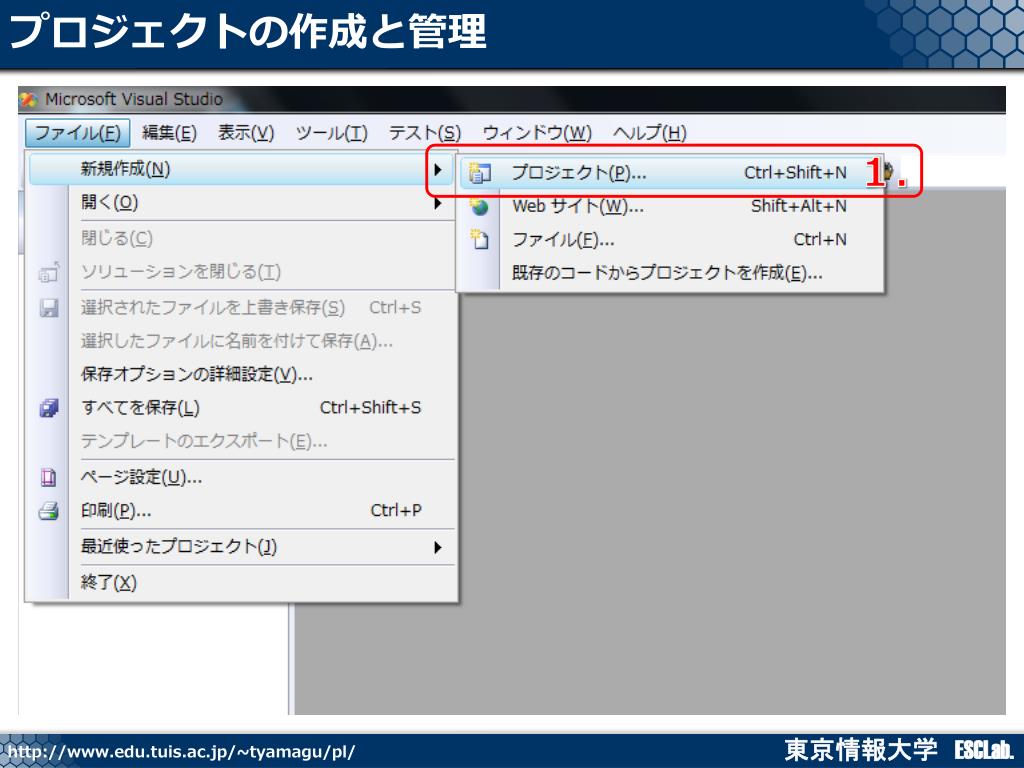
Task: Expand the 新規作成(N) submenu arrow
Action: pos(438,170)
